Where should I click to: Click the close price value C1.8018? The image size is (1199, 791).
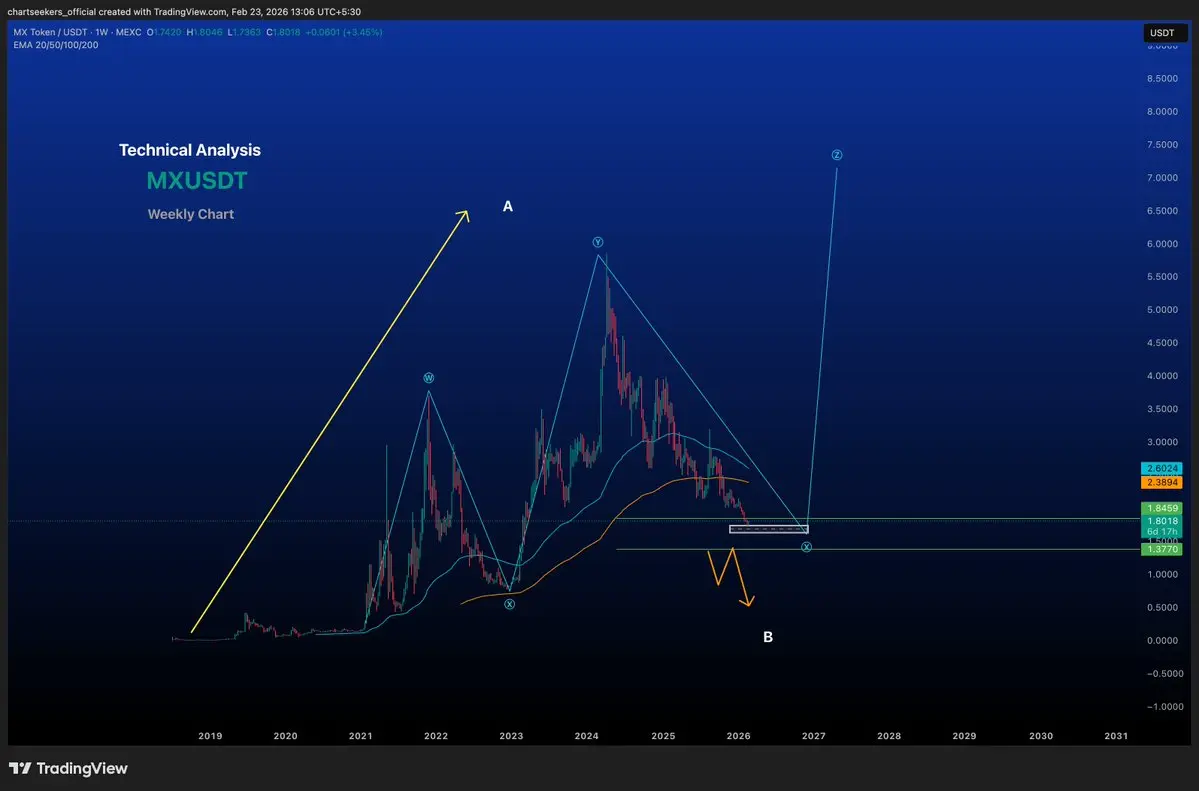[283, 32]
